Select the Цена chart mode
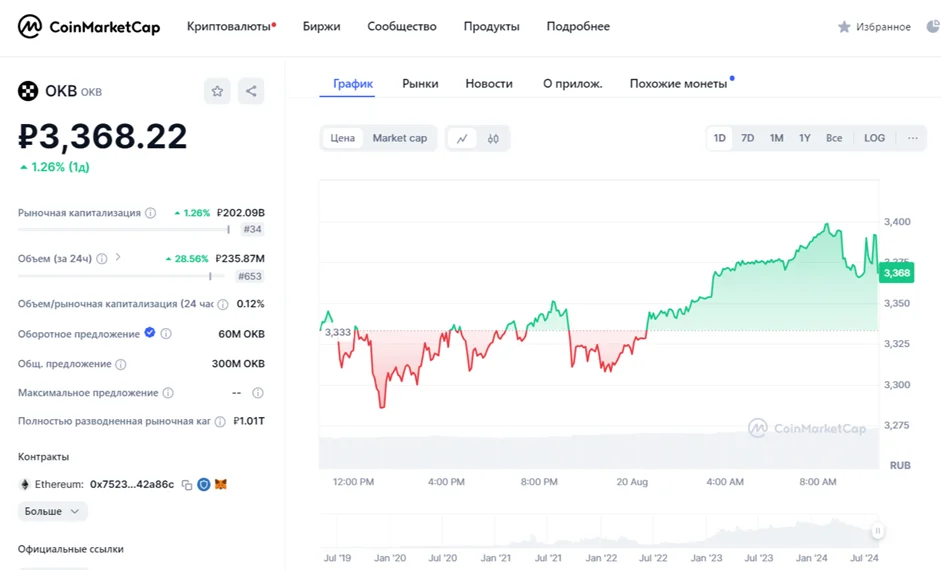The height and width of the screenshot is (570, 941). pyautogui.click(x=343, y=138)
